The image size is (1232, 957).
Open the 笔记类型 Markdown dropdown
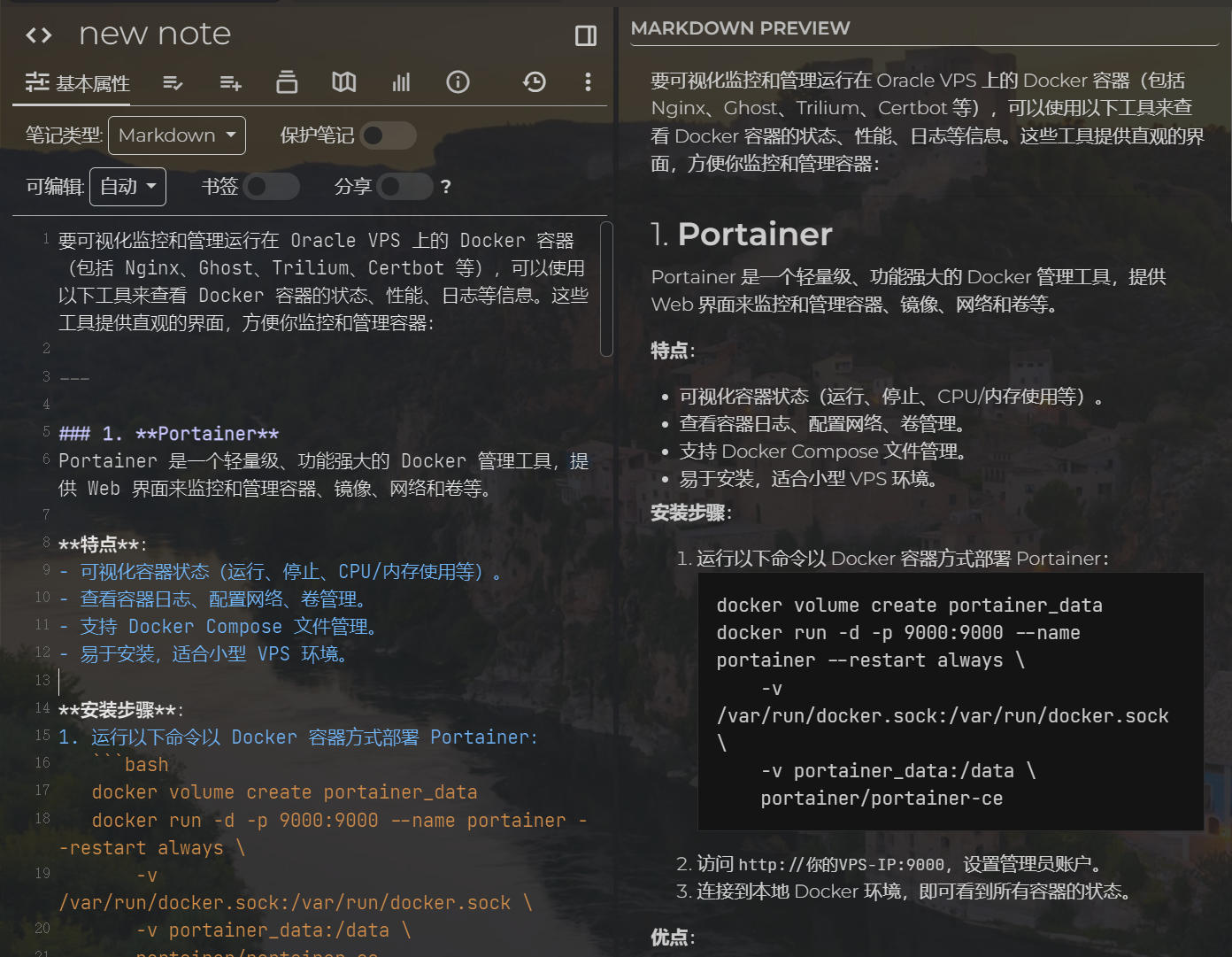click(177, 135)
